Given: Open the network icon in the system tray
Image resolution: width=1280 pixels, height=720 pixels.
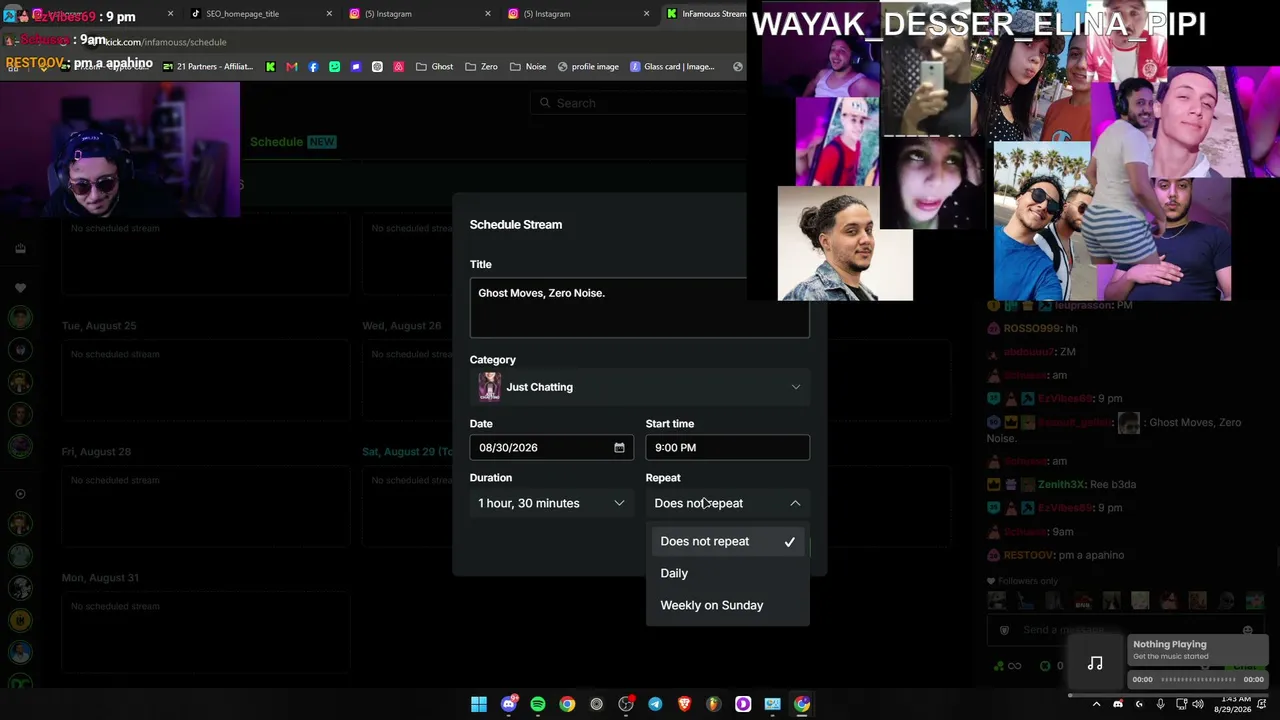Looking at the screenshot, I should (x=1180, y=704).
